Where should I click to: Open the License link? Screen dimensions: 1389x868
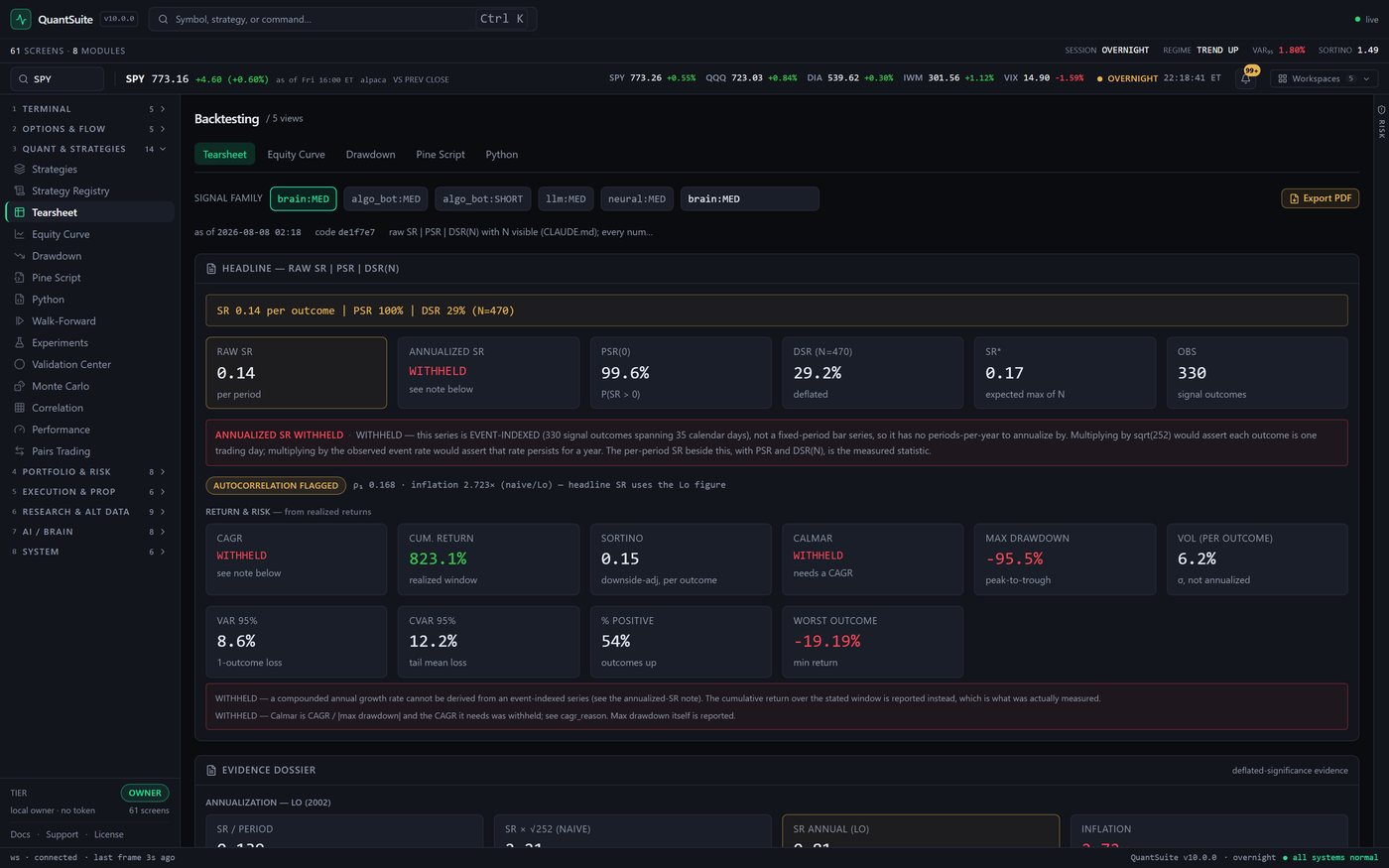click(x=109, y=834)
